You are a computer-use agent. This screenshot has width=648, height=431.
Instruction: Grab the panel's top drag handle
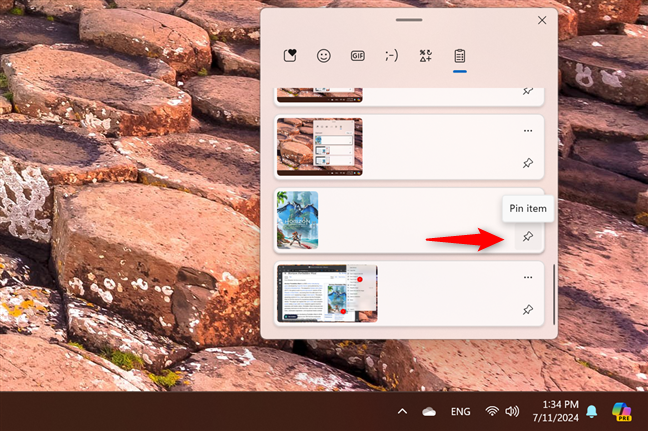pos(409,20)
